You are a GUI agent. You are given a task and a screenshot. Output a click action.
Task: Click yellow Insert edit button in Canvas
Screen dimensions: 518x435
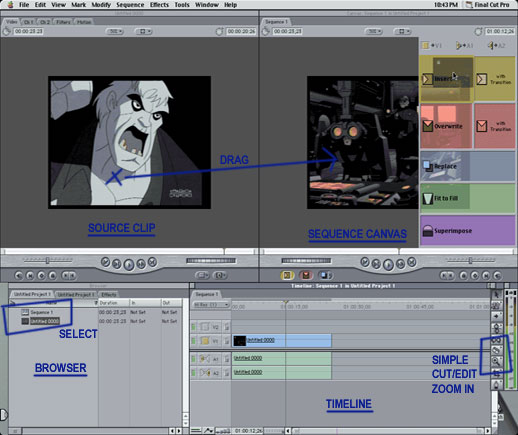click(287, 275)
